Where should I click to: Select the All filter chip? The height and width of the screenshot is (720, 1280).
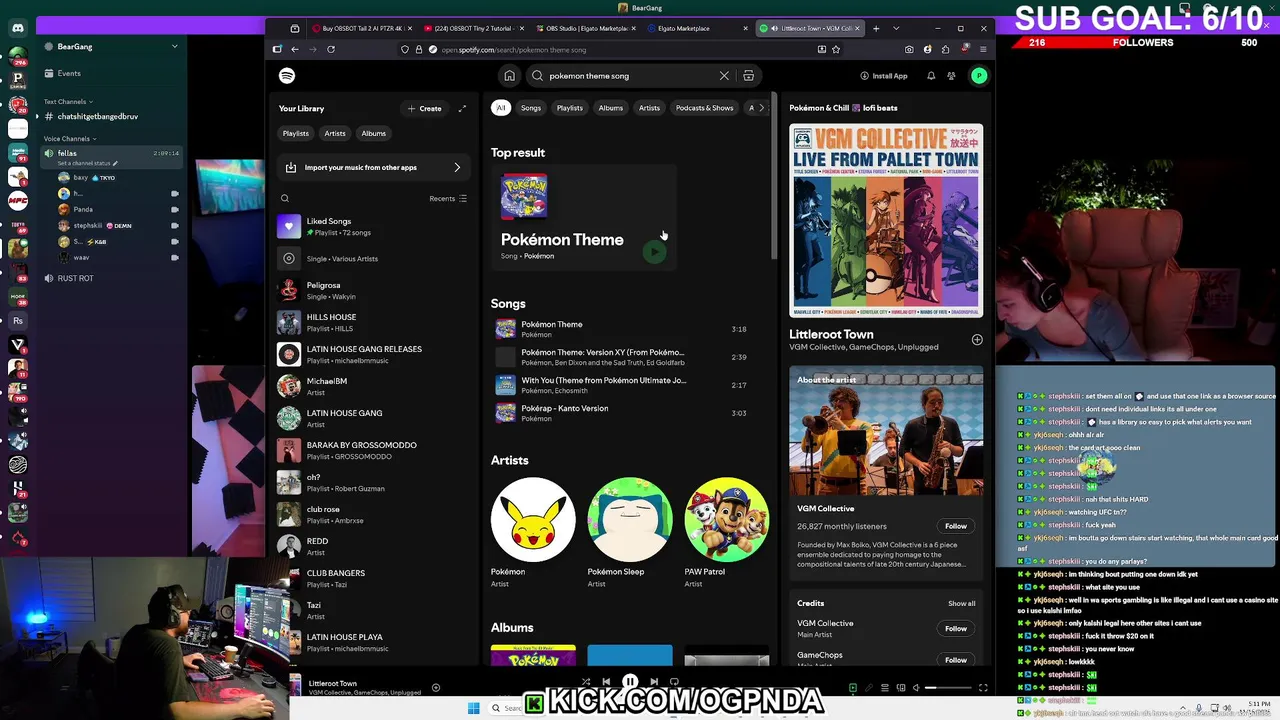pyautogui.click(x=501, y=108)
